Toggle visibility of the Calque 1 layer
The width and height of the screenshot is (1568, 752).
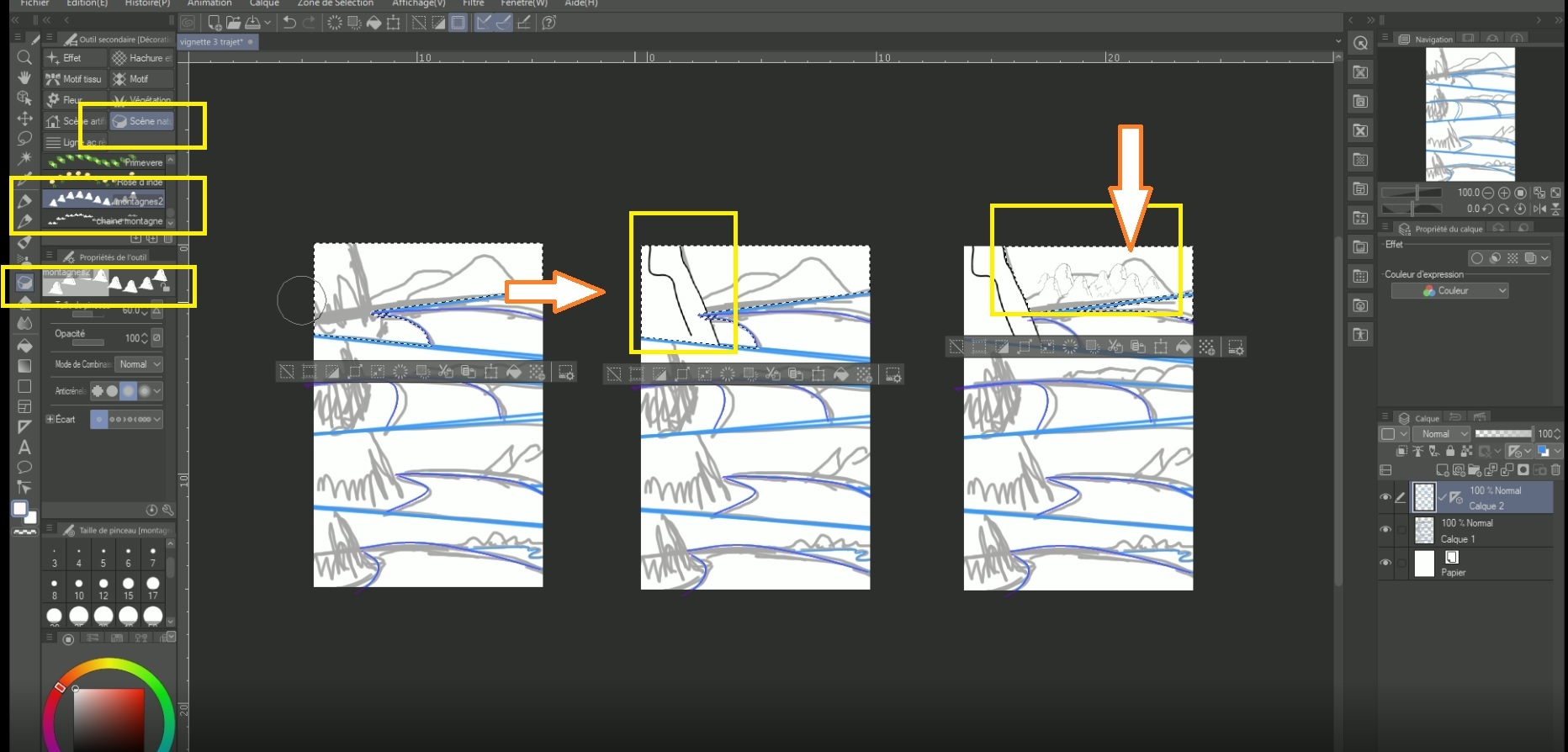(1385, 530)
